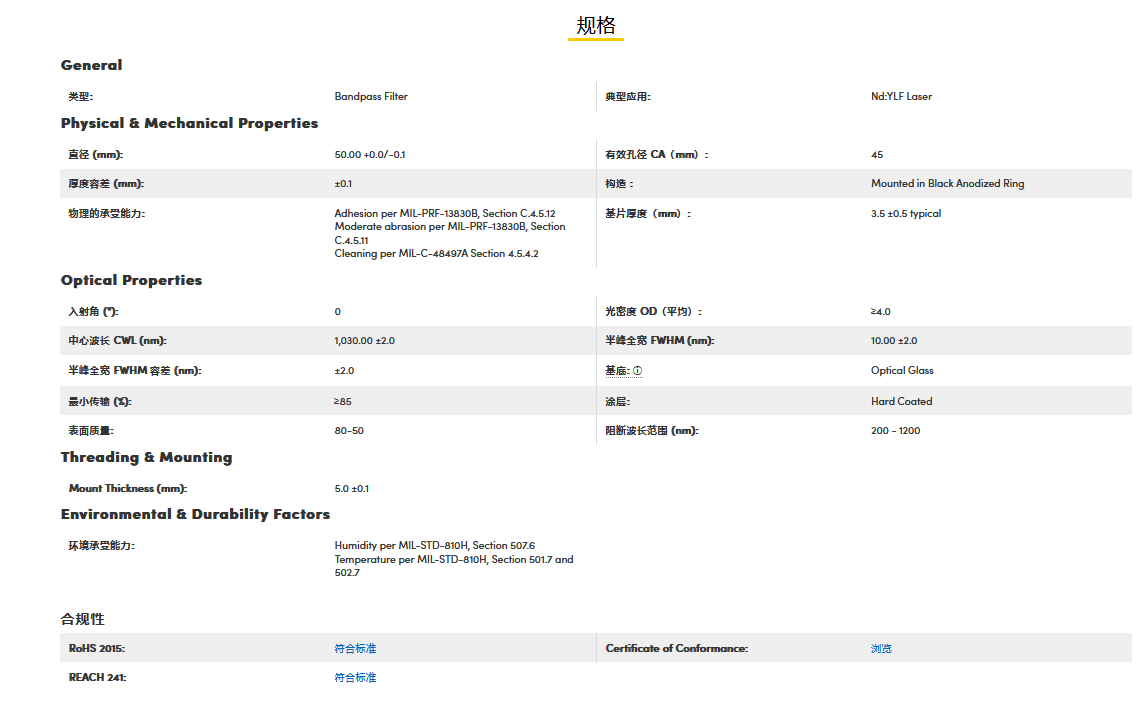Click the Hard Coated coating value
Viewport: 1143px width, 704px height.
click(x=901, y=402)
